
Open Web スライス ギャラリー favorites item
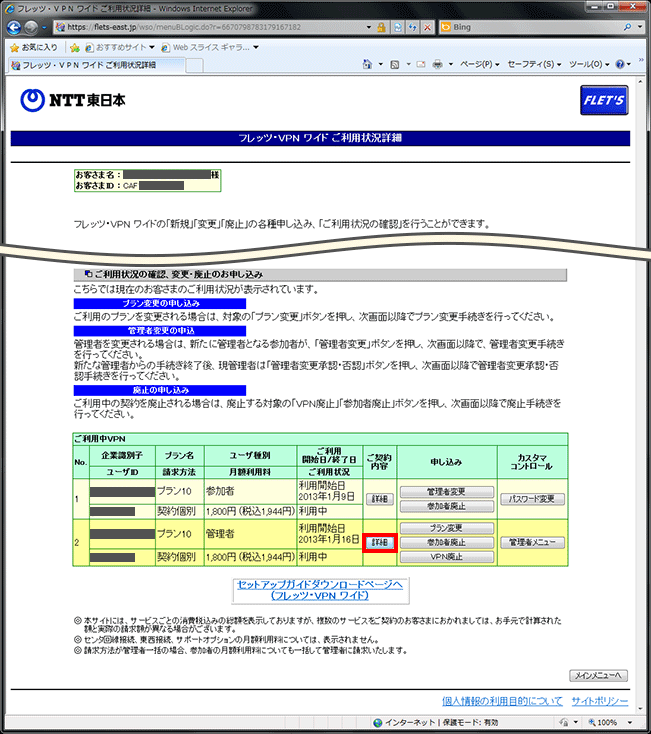click(x=210, y=47)
